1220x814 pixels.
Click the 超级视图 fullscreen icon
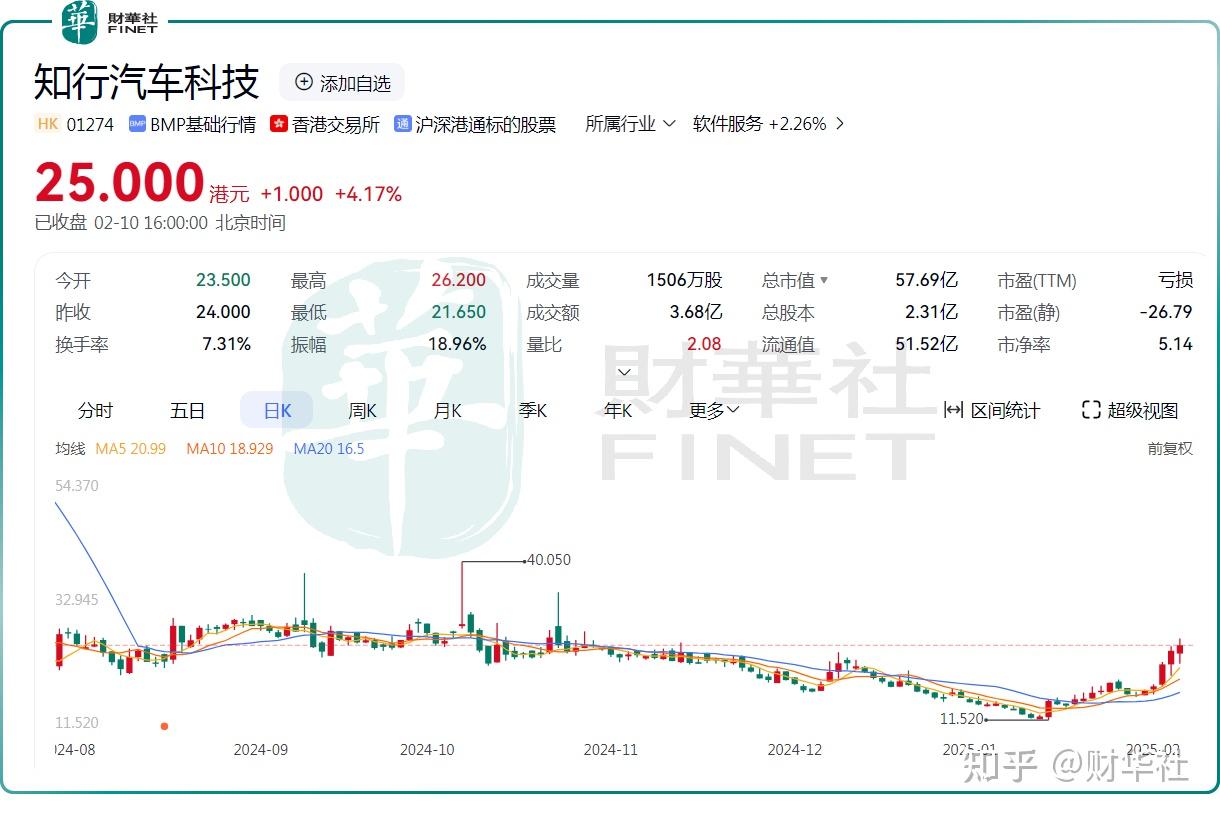tap(1091, 410)
